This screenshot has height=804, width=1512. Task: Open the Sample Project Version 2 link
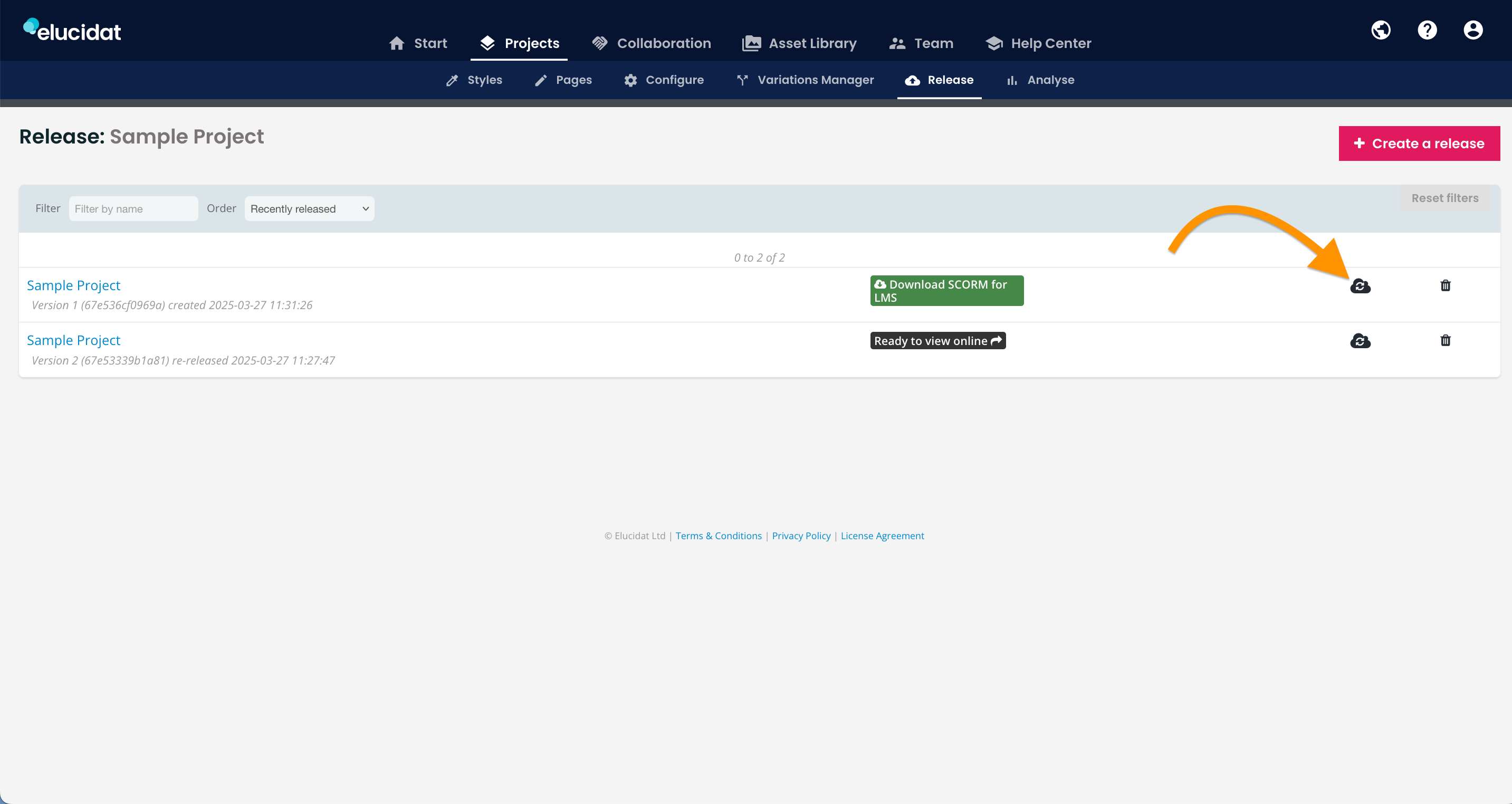coord(73,340)
